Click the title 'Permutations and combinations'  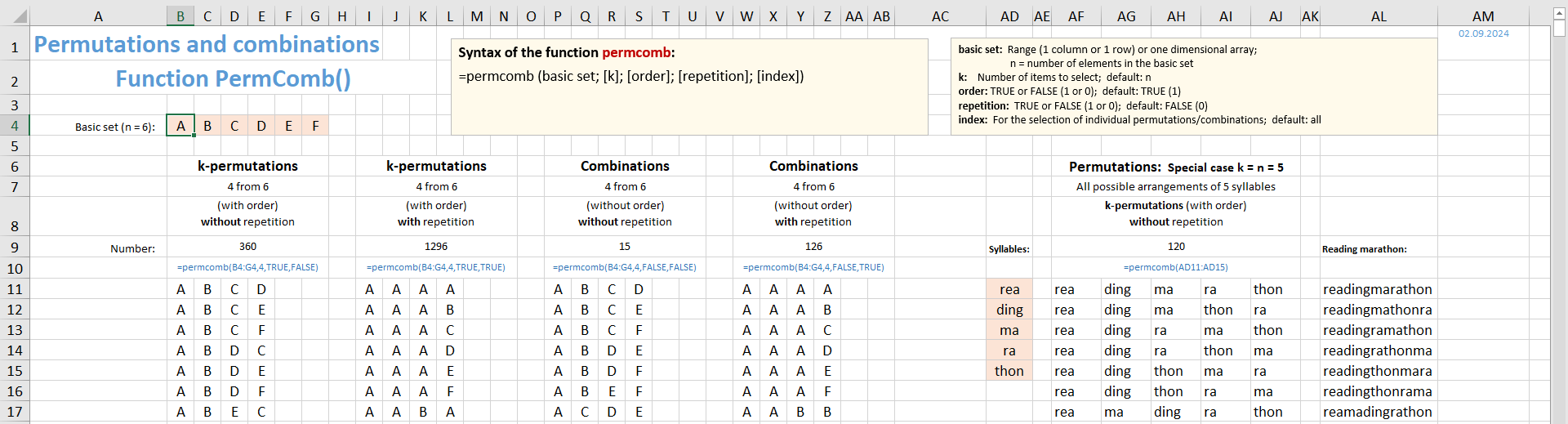click(x=207, y=45)
